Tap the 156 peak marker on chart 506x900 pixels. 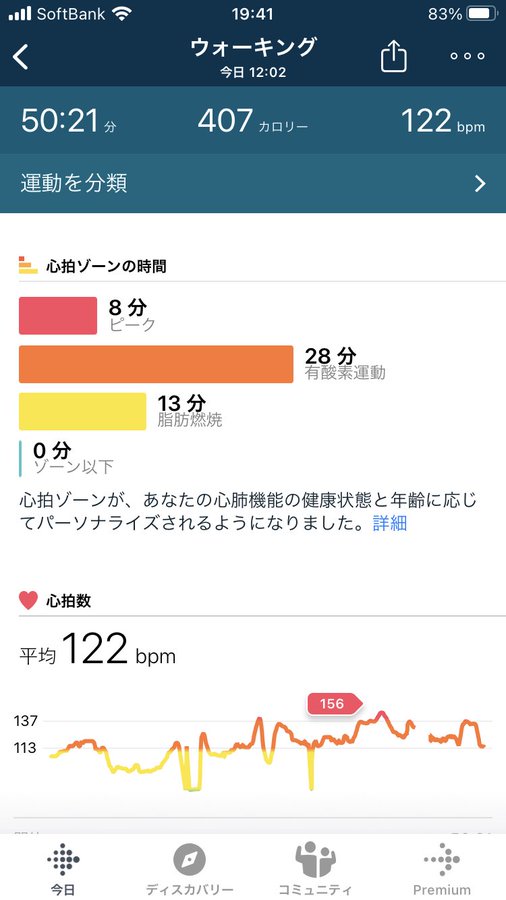click(334, 704)
